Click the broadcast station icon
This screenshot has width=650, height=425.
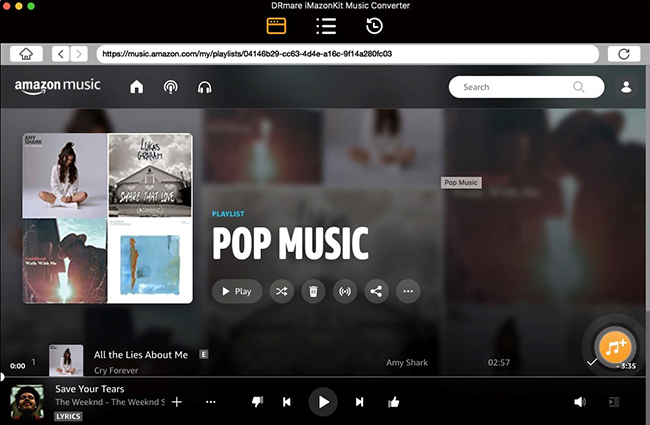(x=345, y=291)
